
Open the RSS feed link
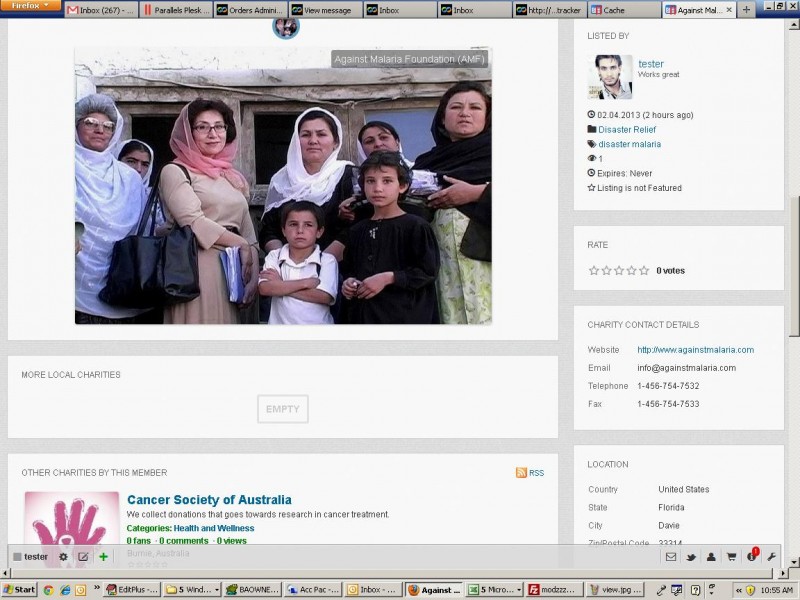[x=536, y=473]
